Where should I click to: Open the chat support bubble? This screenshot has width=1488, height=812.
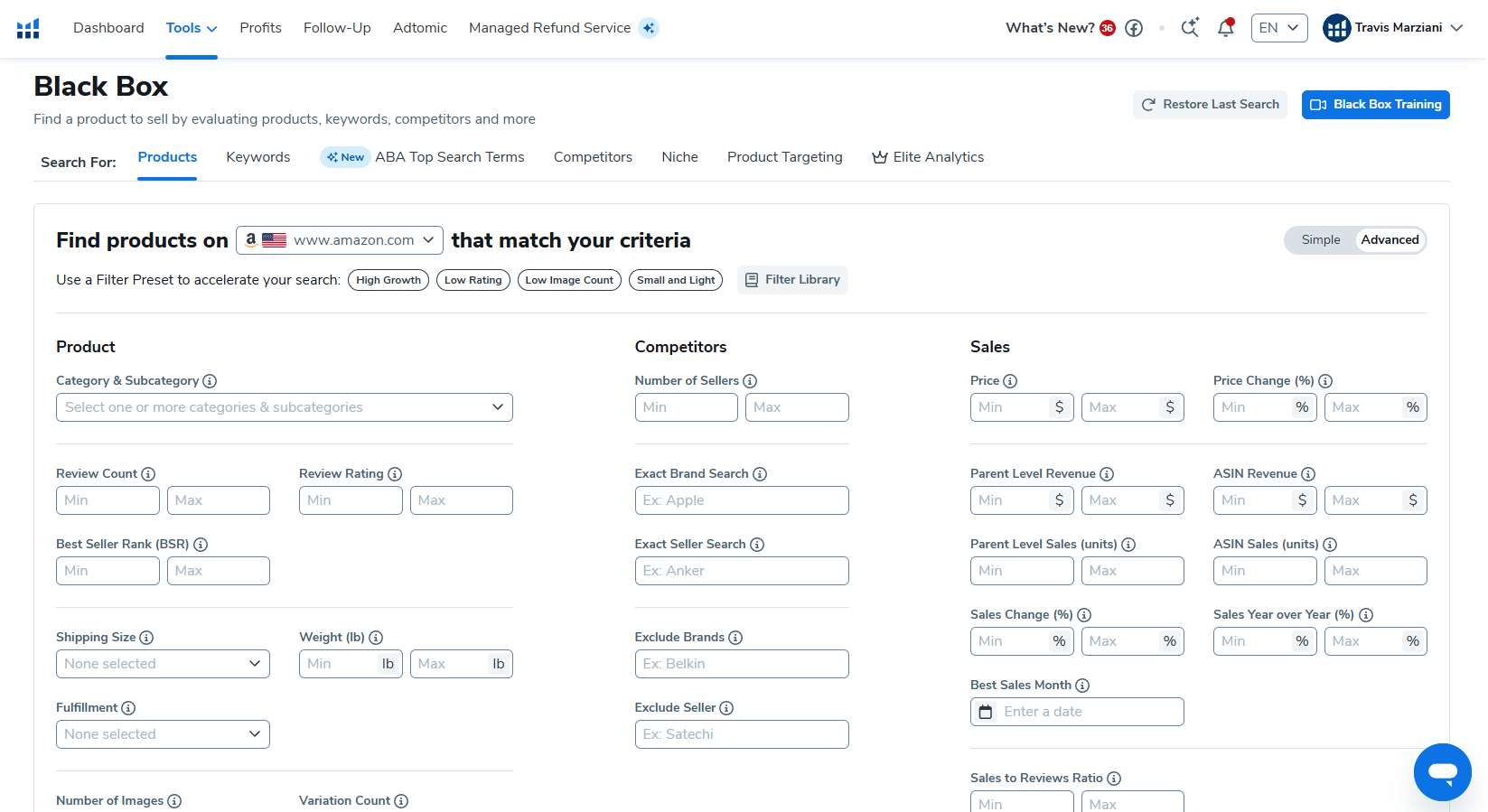tap(1442, 771)
